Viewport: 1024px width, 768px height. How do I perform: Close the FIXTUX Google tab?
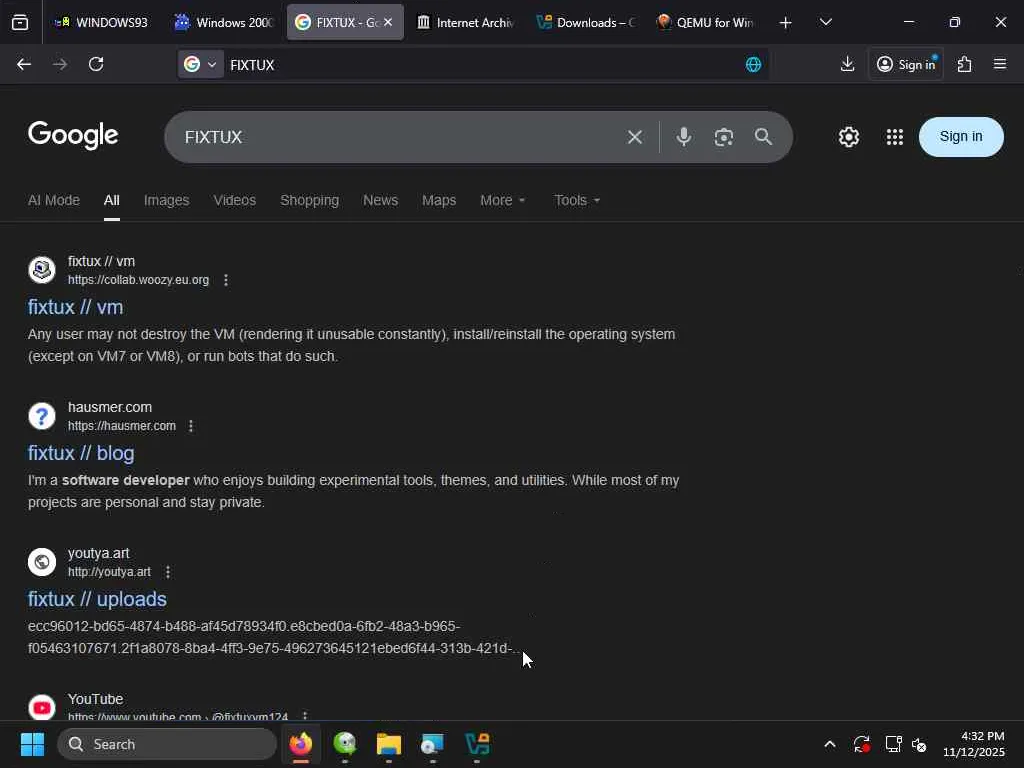[388, 22]
